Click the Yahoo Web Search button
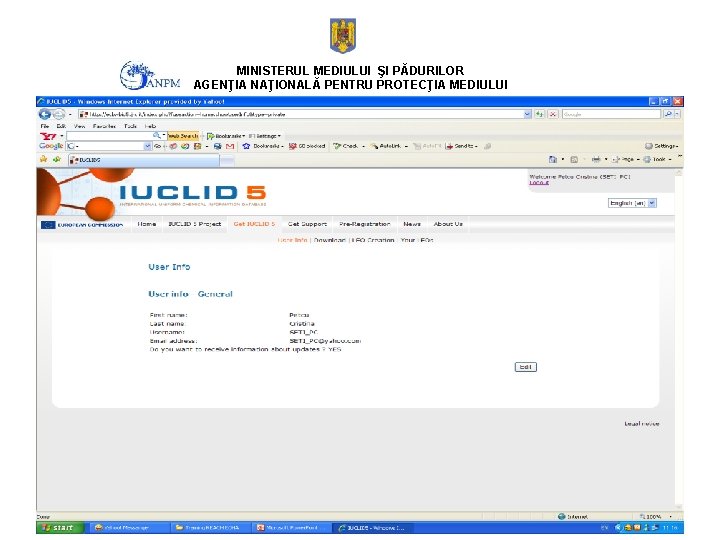Image resolution: width=720 pixels, height=540 pixels. 183,136
